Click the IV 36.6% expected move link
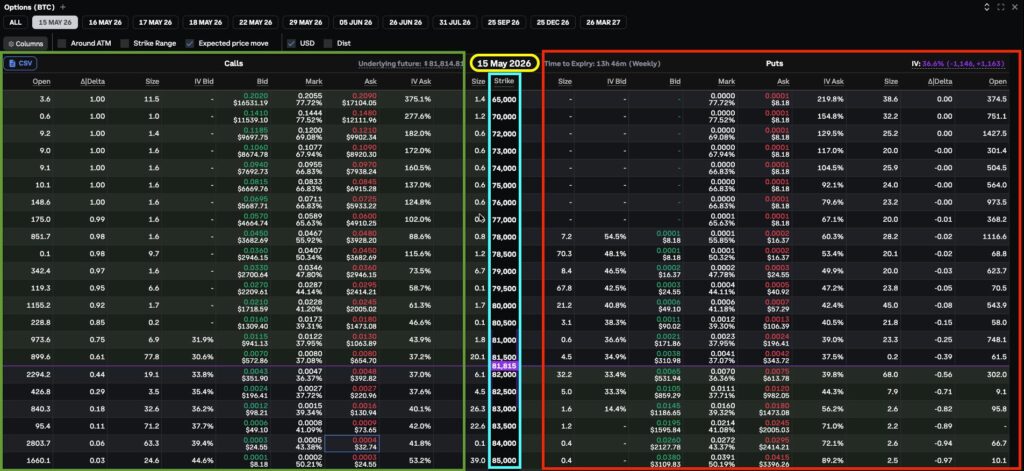The width and height of the screenshot is (1024, 471). click(966, 64)
